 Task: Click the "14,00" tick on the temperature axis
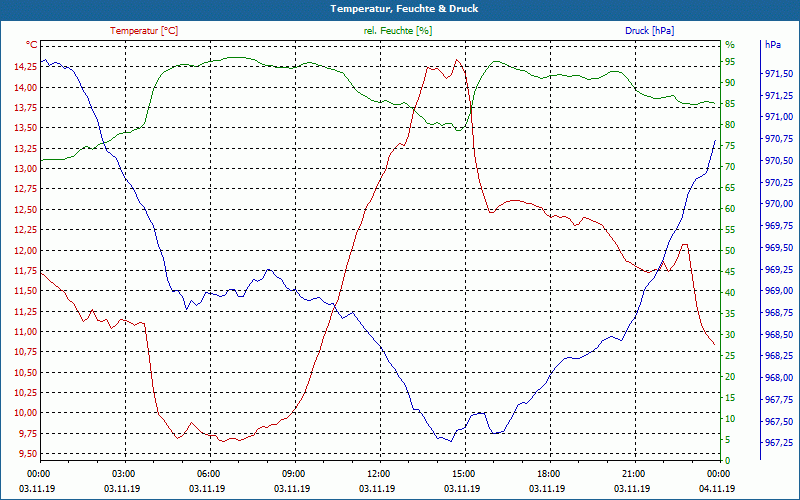click(x=26, y=87)
